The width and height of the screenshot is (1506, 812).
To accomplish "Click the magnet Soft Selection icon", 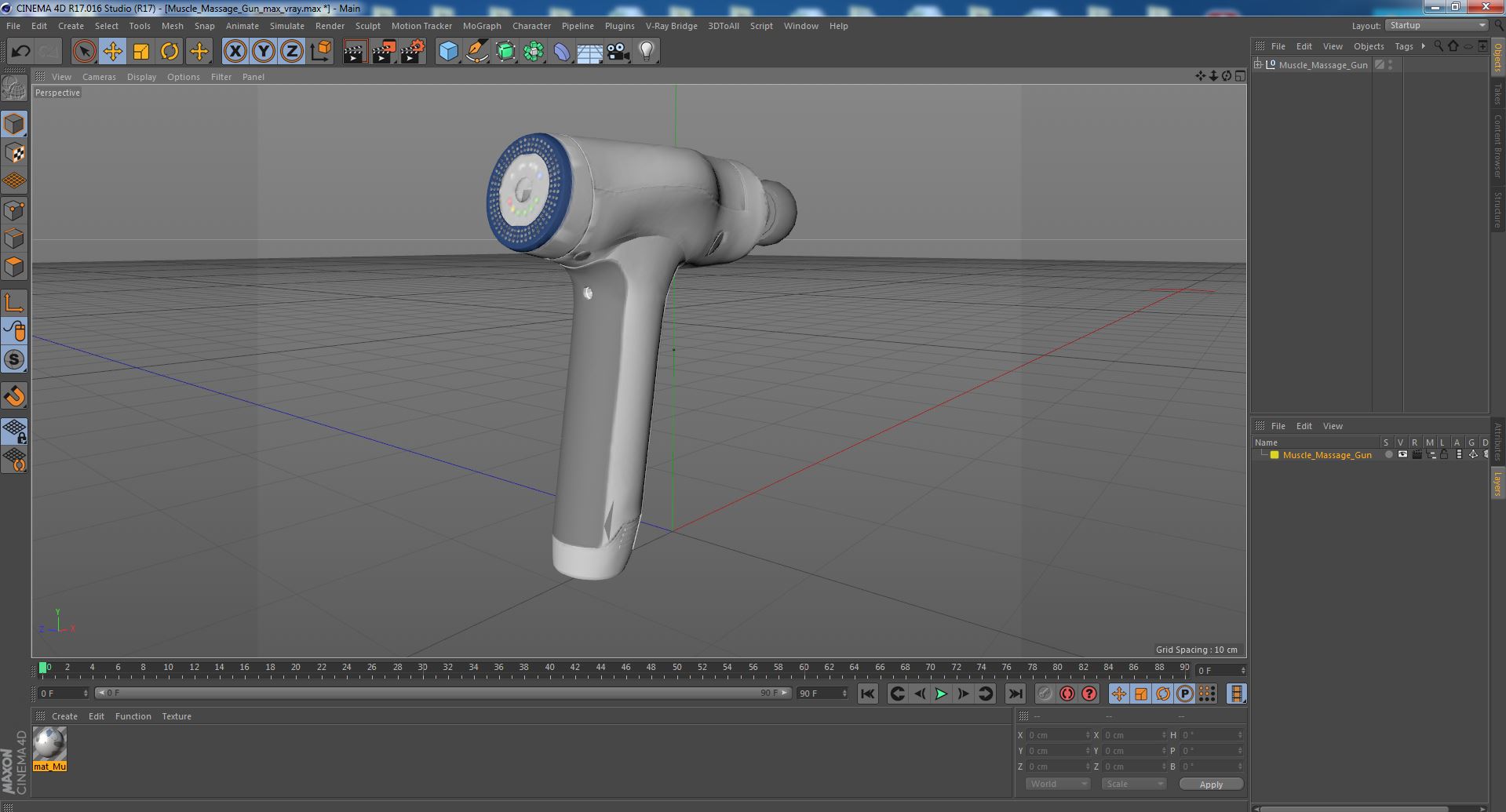I will click(14, 396).
